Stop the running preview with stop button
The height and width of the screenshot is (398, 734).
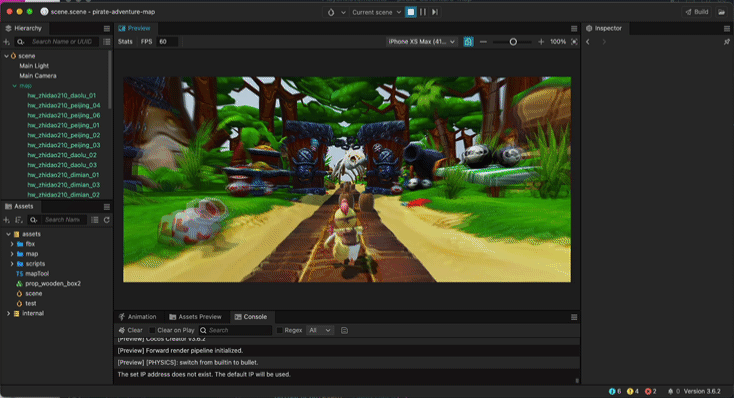(x=411, y=12)
